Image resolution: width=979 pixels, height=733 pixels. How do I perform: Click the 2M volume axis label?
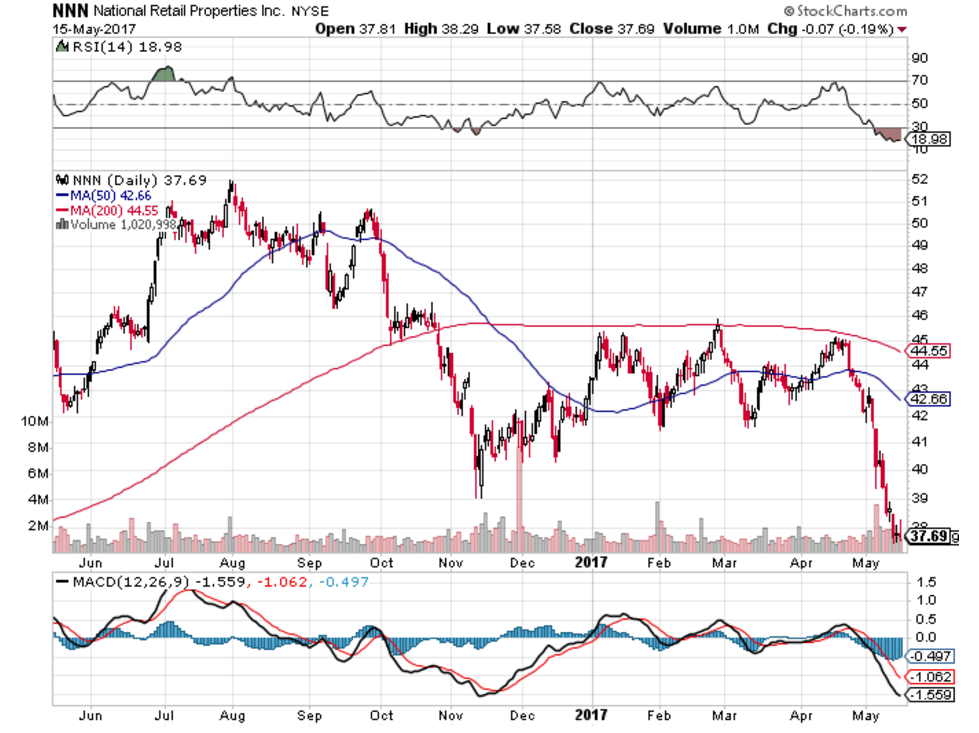coord(38,526)
